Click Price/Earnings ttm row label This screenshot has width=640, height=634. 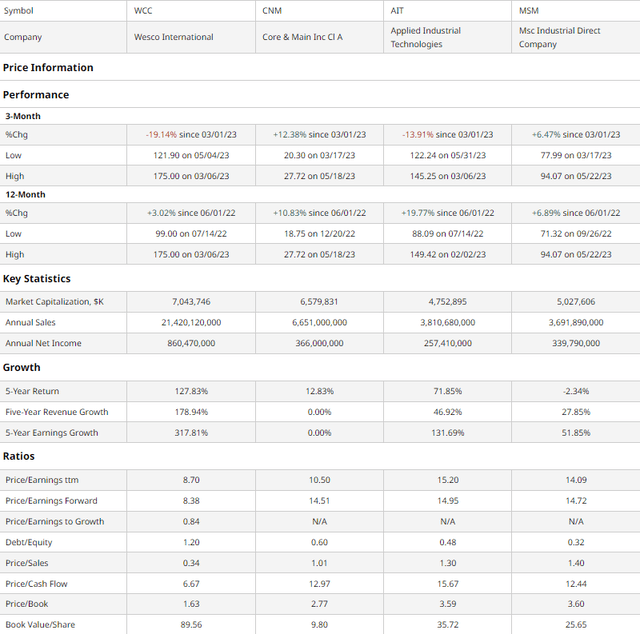(42, 480)
